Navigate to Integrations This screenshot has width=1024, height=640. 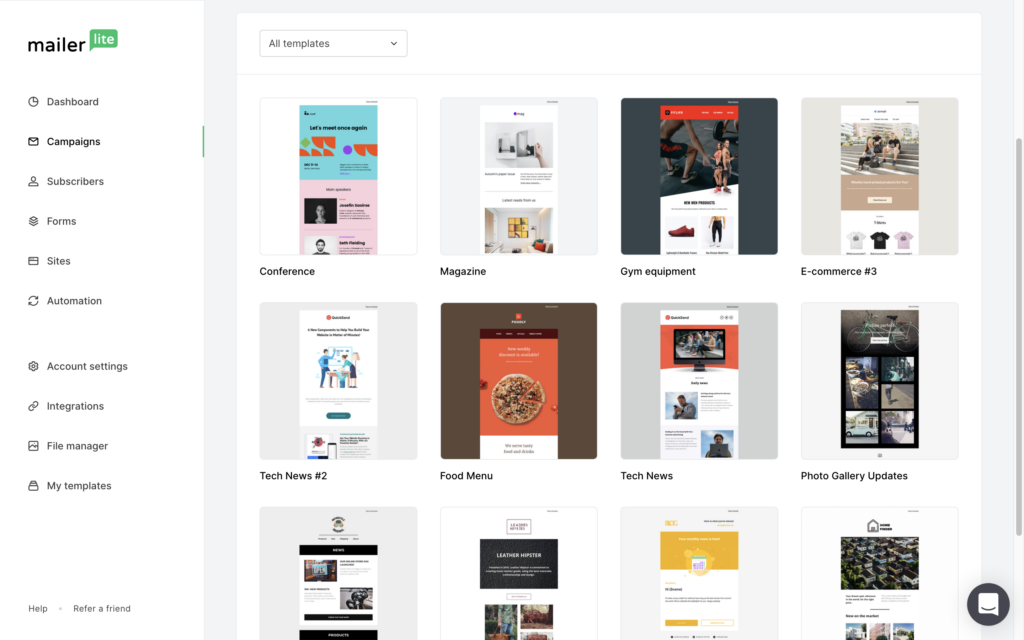click(x=75, y=406)
